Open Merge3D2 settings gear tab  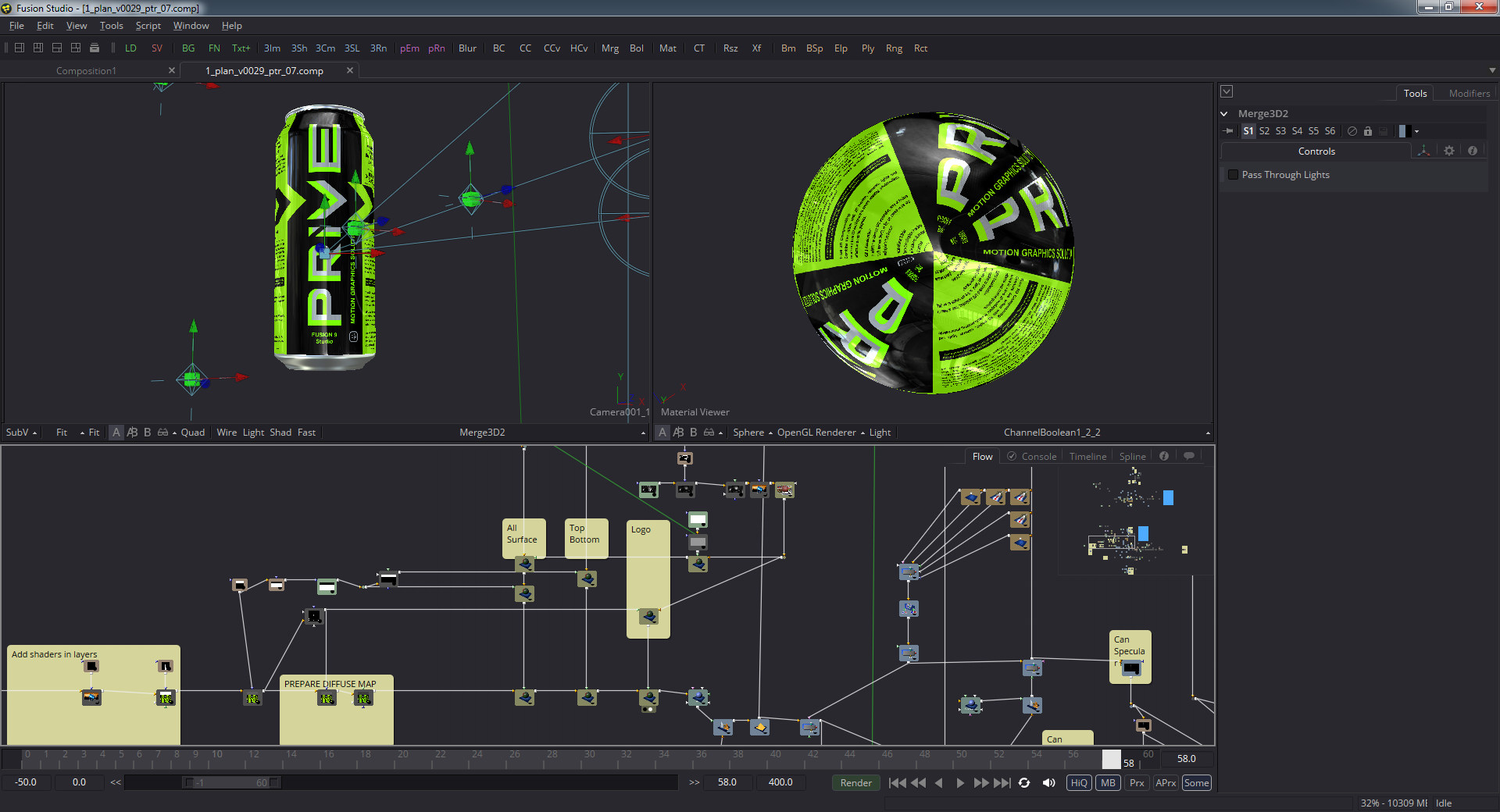click(1449, 151)
